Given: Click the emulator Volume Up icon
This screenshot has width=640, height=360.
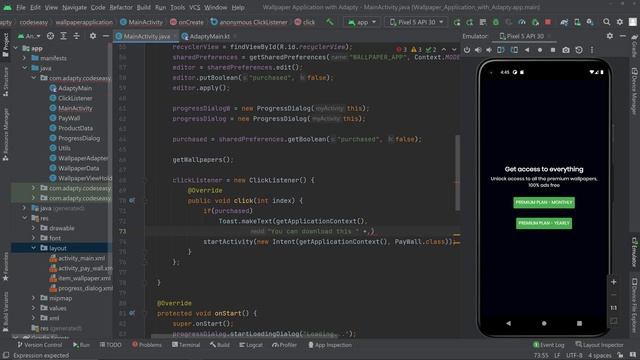Looking at the screenshot, I should pyautogui.click(x=478, y=50).
